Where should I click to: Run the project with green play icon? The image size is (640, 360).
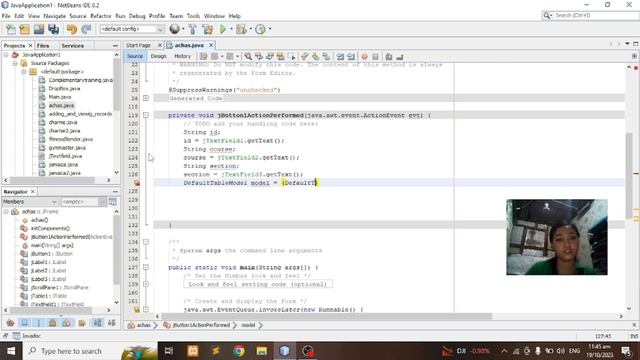point(223,29)
